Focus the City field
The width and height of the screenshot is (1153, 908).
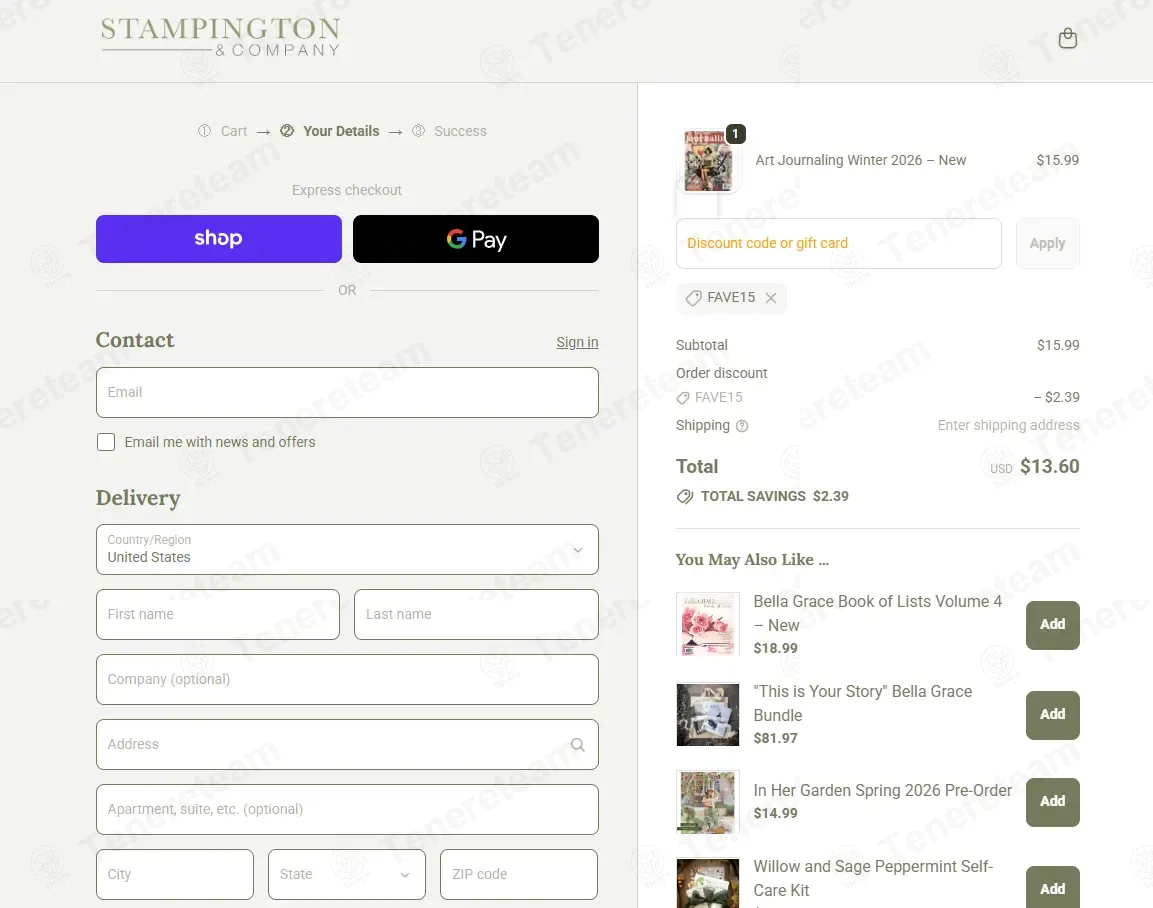click(175, 874)
